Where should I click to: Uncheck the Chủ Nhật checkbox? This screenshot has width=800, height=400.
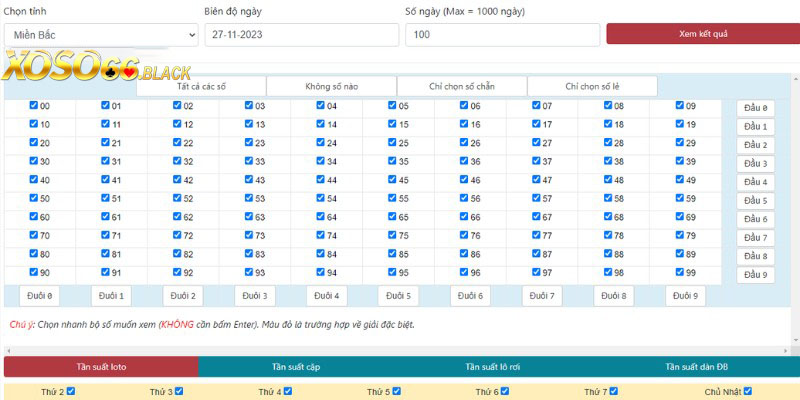coord(747,391)
